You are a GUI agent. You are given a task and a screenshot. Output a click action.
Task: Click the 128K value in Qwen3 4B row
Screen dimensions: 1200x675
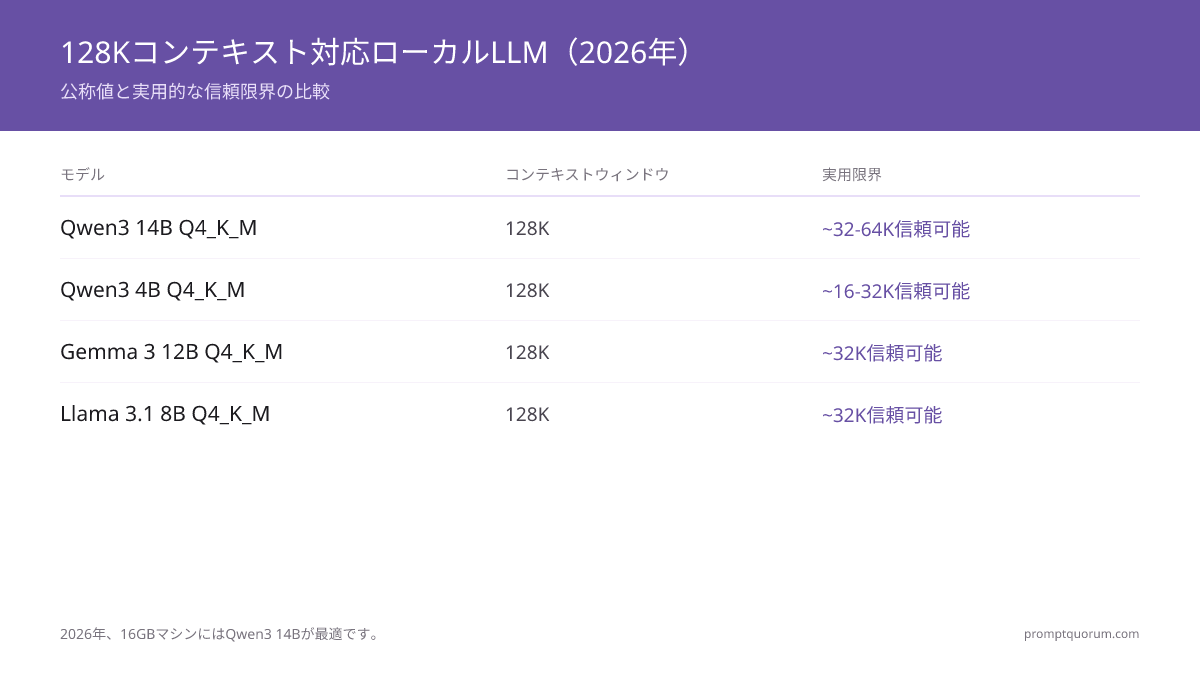pyautogui.click(x=527, y=291)
